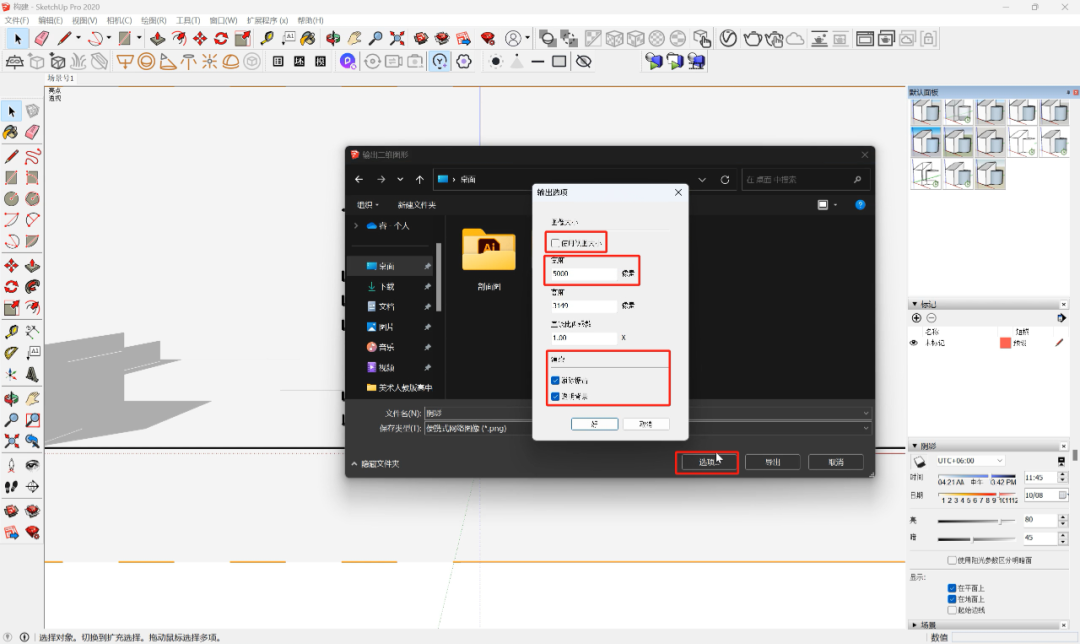Viewport: 1080px width, 644px height.
Task: Enable 使用阳光参数区分明暗面 checkbox
Action: 952,560
